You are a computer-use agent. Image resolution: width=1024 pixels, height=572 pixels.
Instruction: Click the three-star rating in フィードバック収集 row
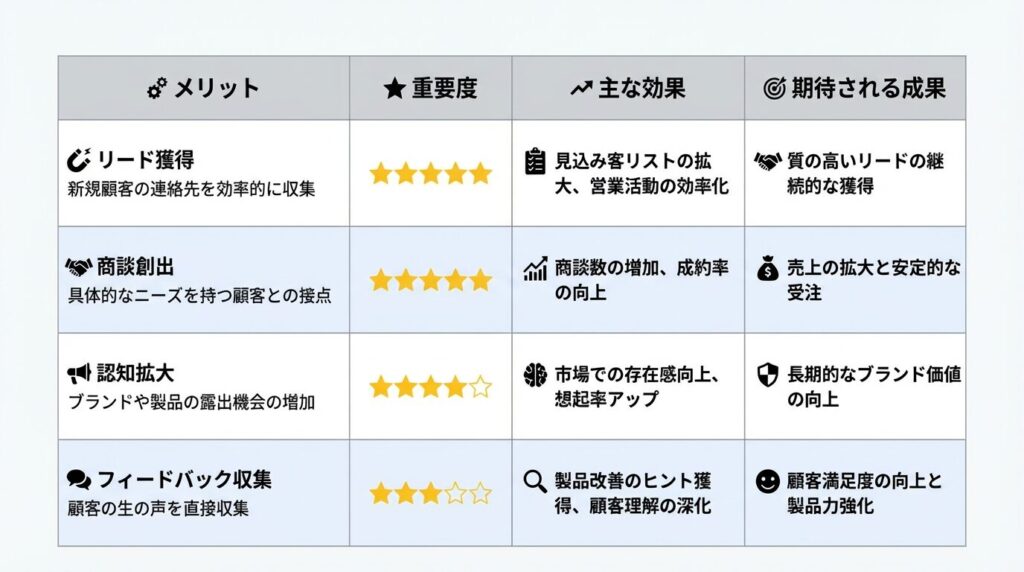click(x=430, y=493)
